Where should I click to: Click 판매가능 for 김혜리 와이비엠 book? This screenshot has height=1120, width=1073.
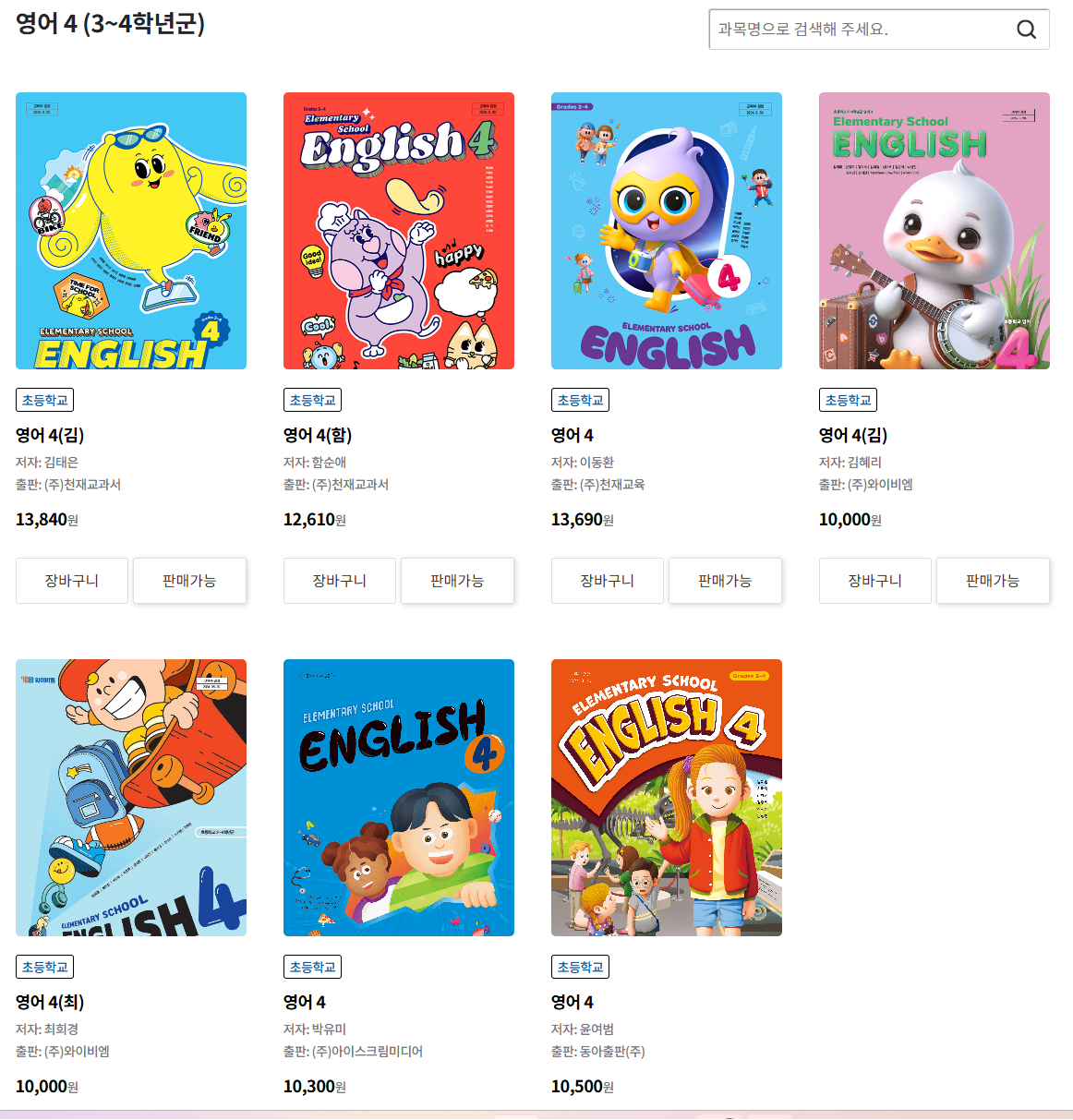(x=993, y=581)
